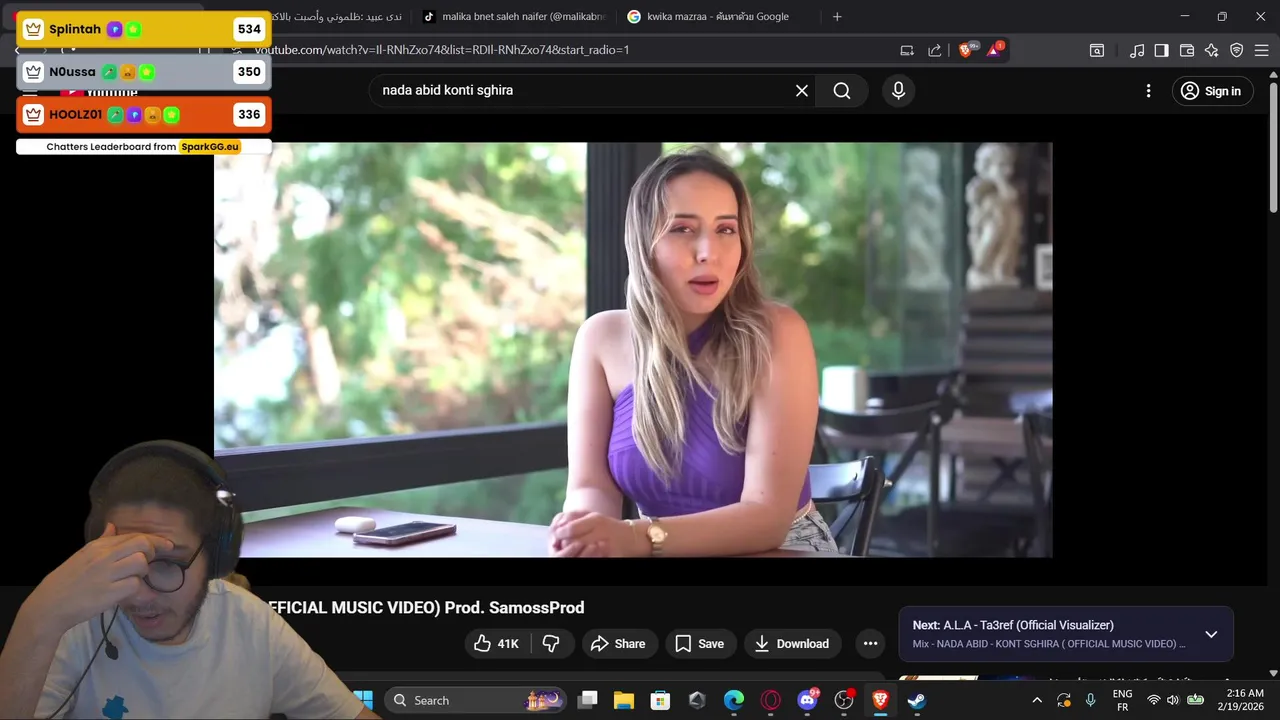The image size is (1280, 720).
Task: Open File Explorer from the taskbar
Action: [624, 700]
